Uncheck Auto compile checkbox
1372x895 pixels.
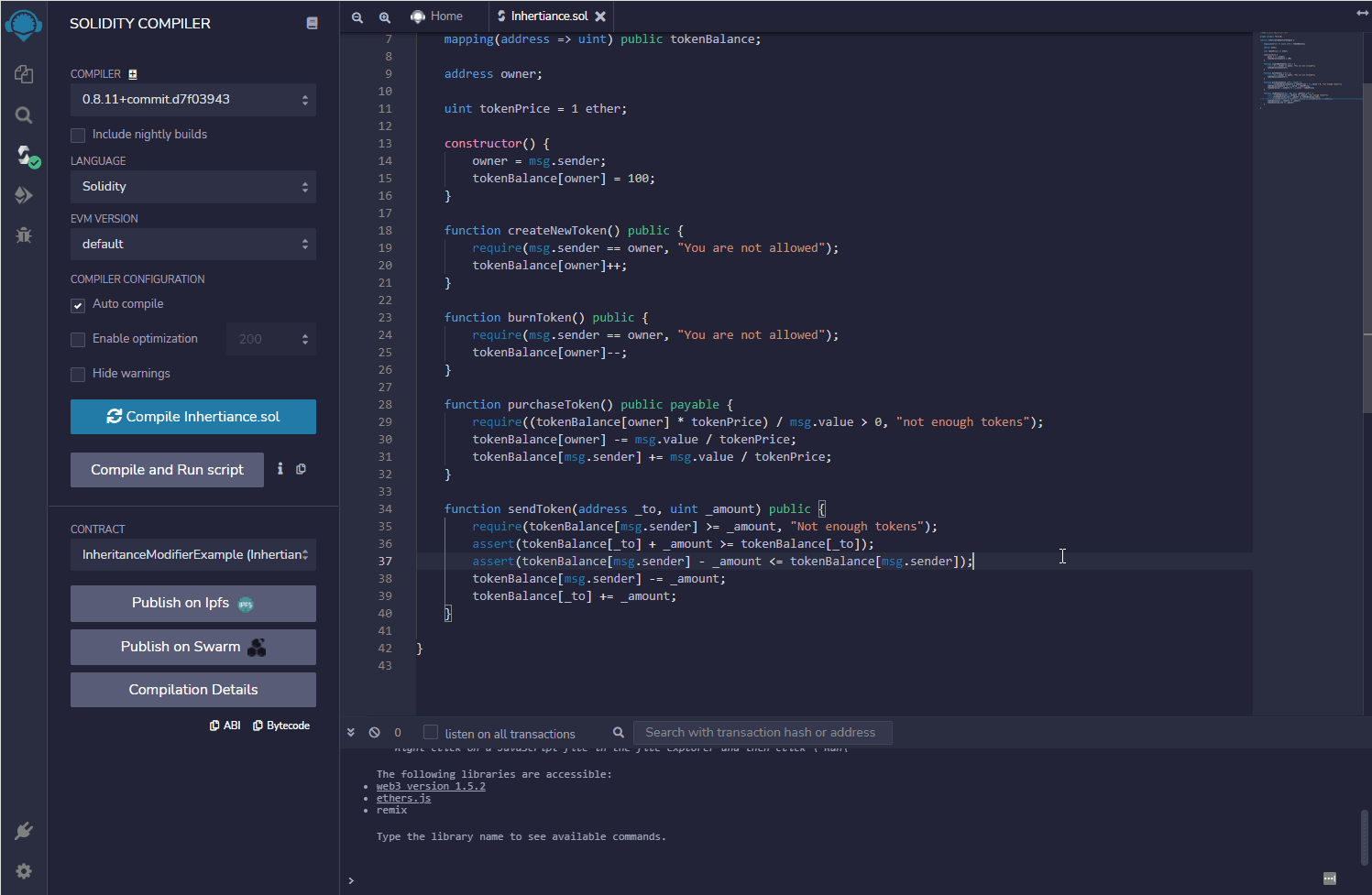click(x=78, y=305)
